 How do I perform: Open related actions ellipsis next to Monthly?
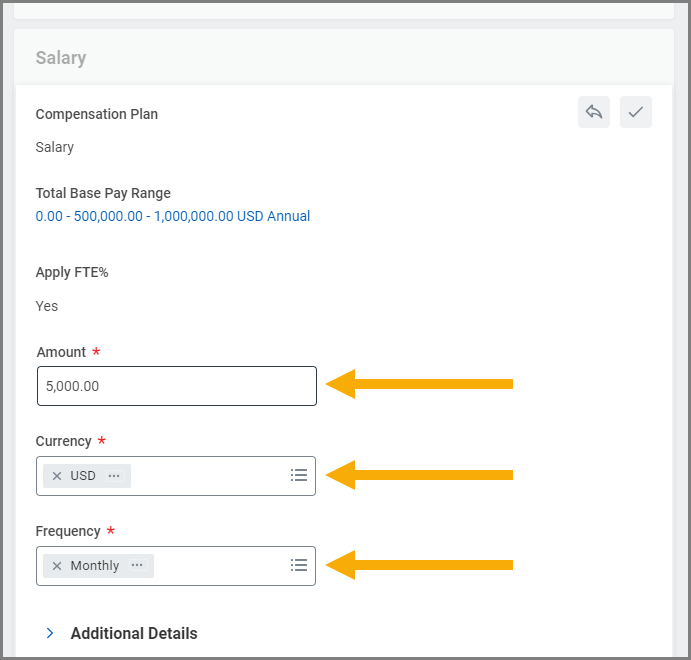pos(137,566)
